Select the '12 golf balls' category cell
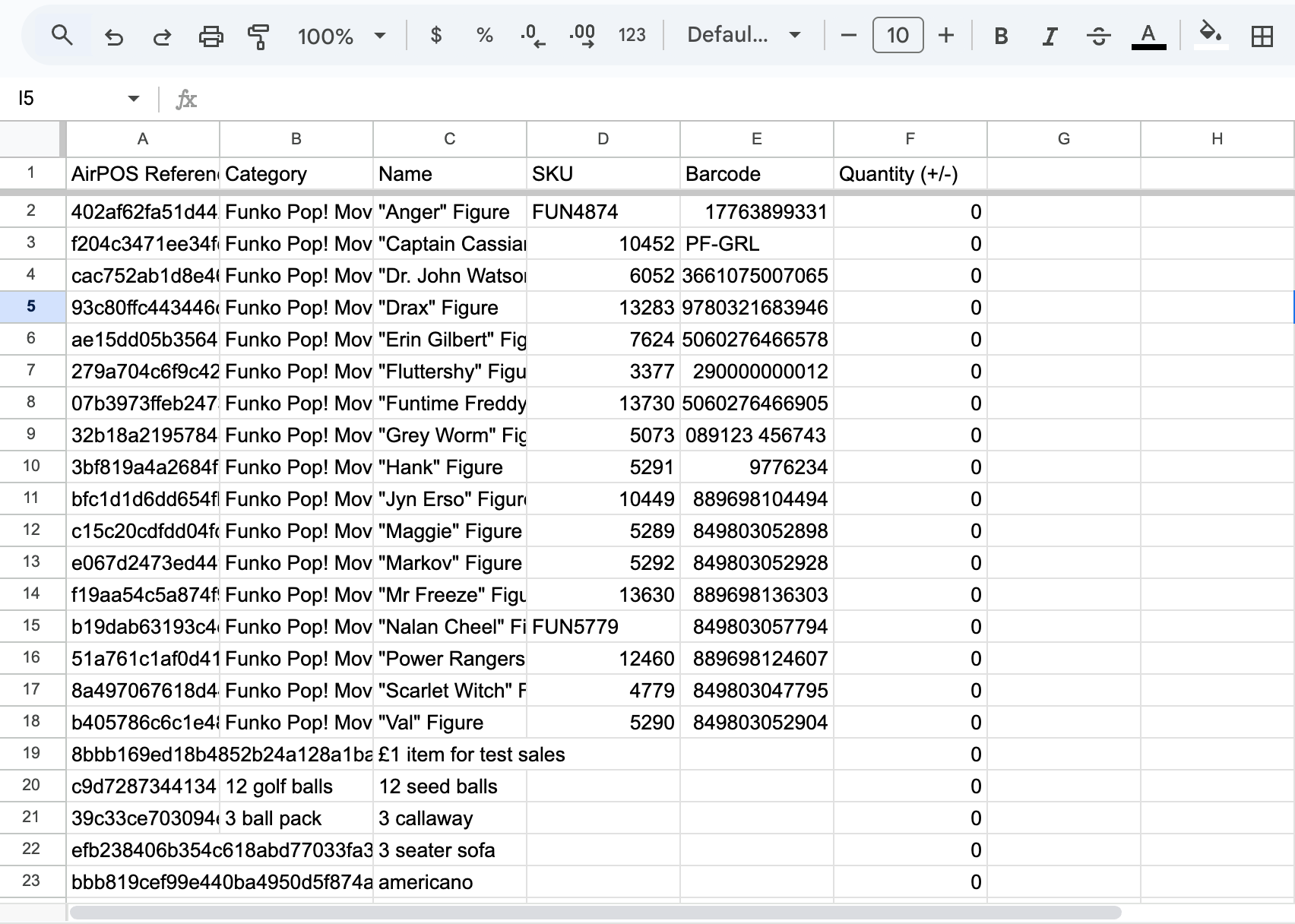 point(296,786)
